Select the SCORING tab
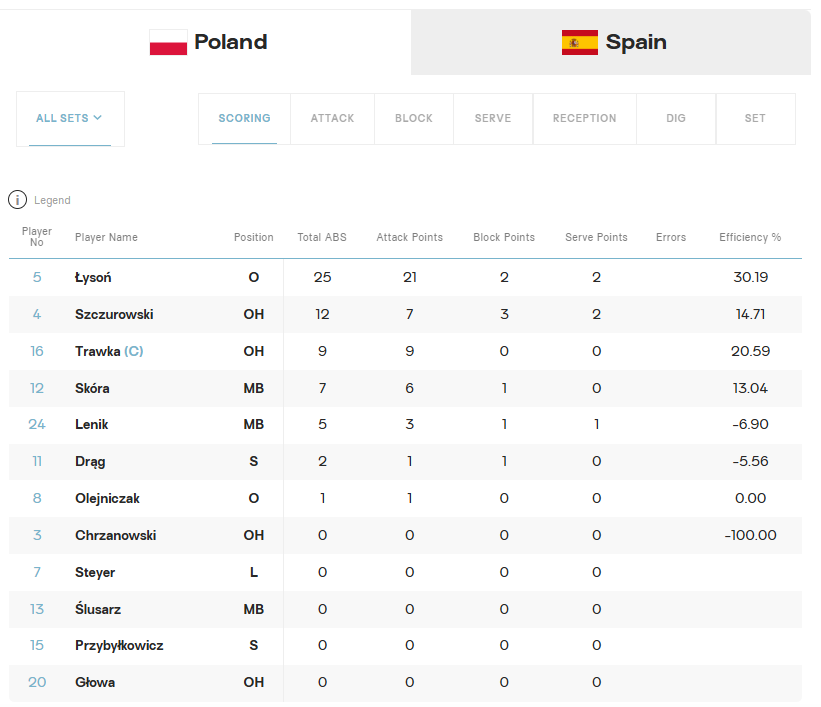Screen dimensions: 821x707 click(245, 118)
